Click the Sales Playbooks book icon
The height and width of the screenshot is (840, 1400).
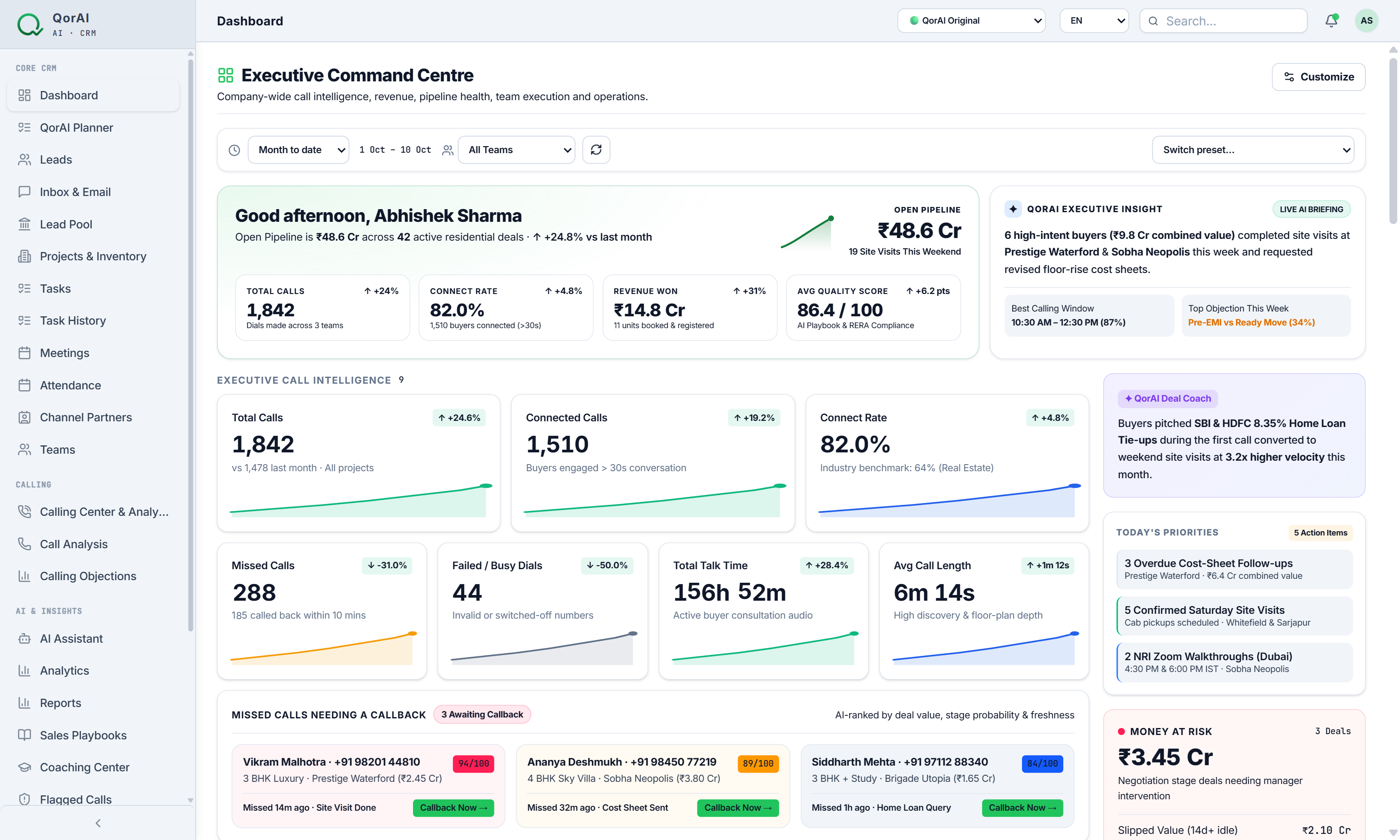(24, 735)
